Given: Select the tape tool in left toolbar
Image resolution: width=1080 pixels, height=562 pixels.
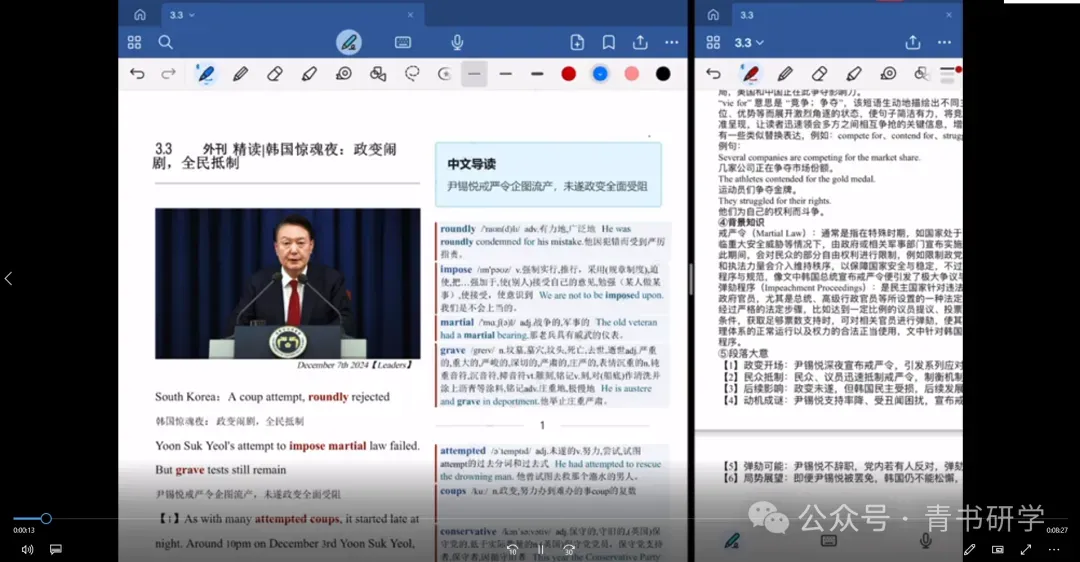Looking at the screenshot, I should click(x=344, y=74).
